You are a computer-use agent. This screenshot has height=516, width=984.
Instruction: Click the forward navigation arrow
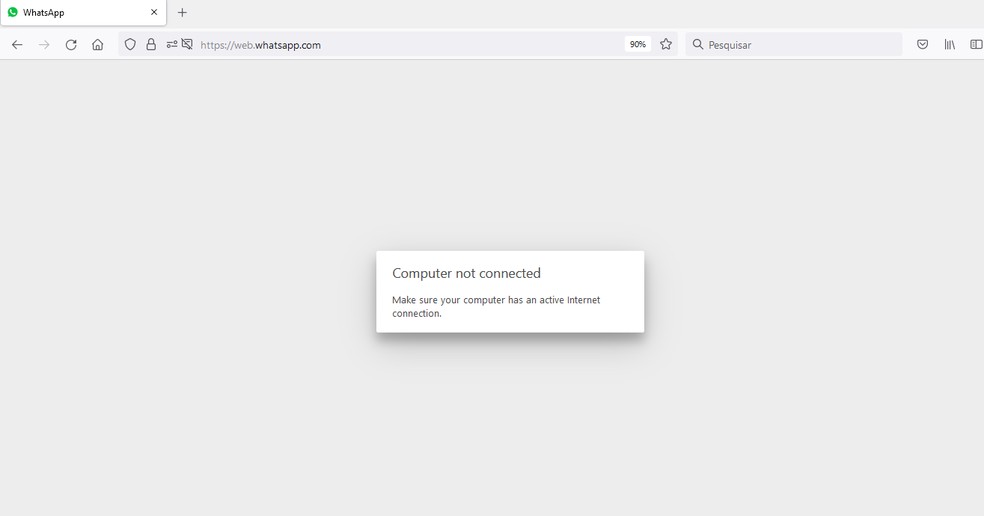pos(44,45)
